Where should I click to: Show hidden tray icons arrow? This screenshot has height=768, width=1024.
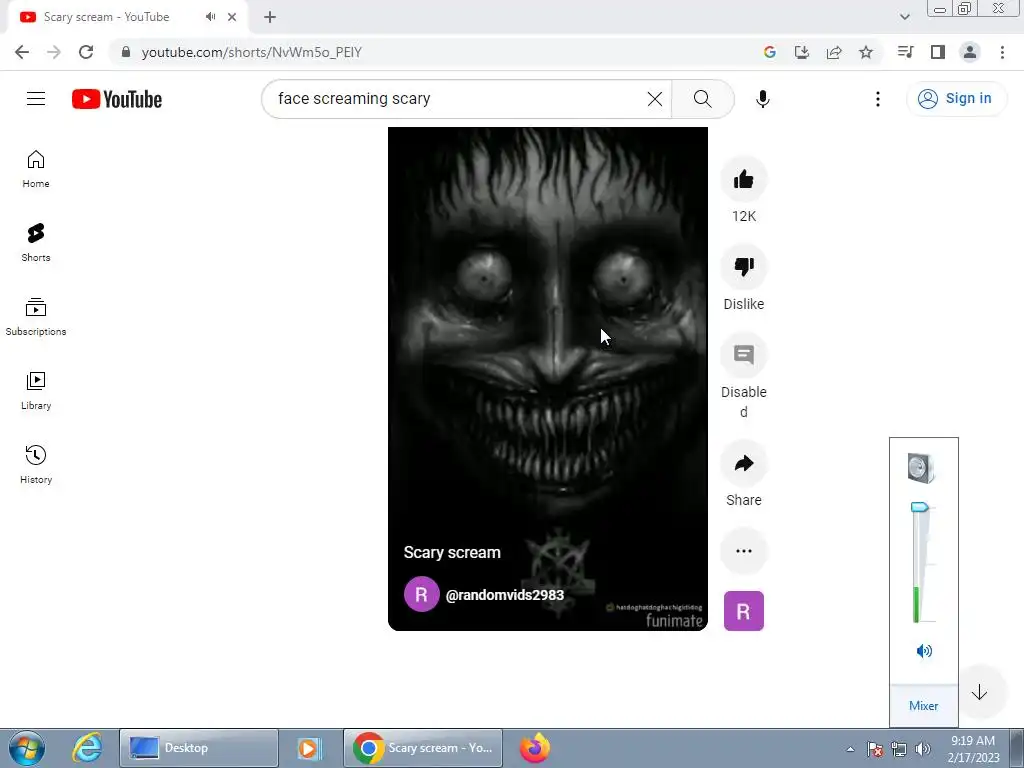tap(850, 750)
